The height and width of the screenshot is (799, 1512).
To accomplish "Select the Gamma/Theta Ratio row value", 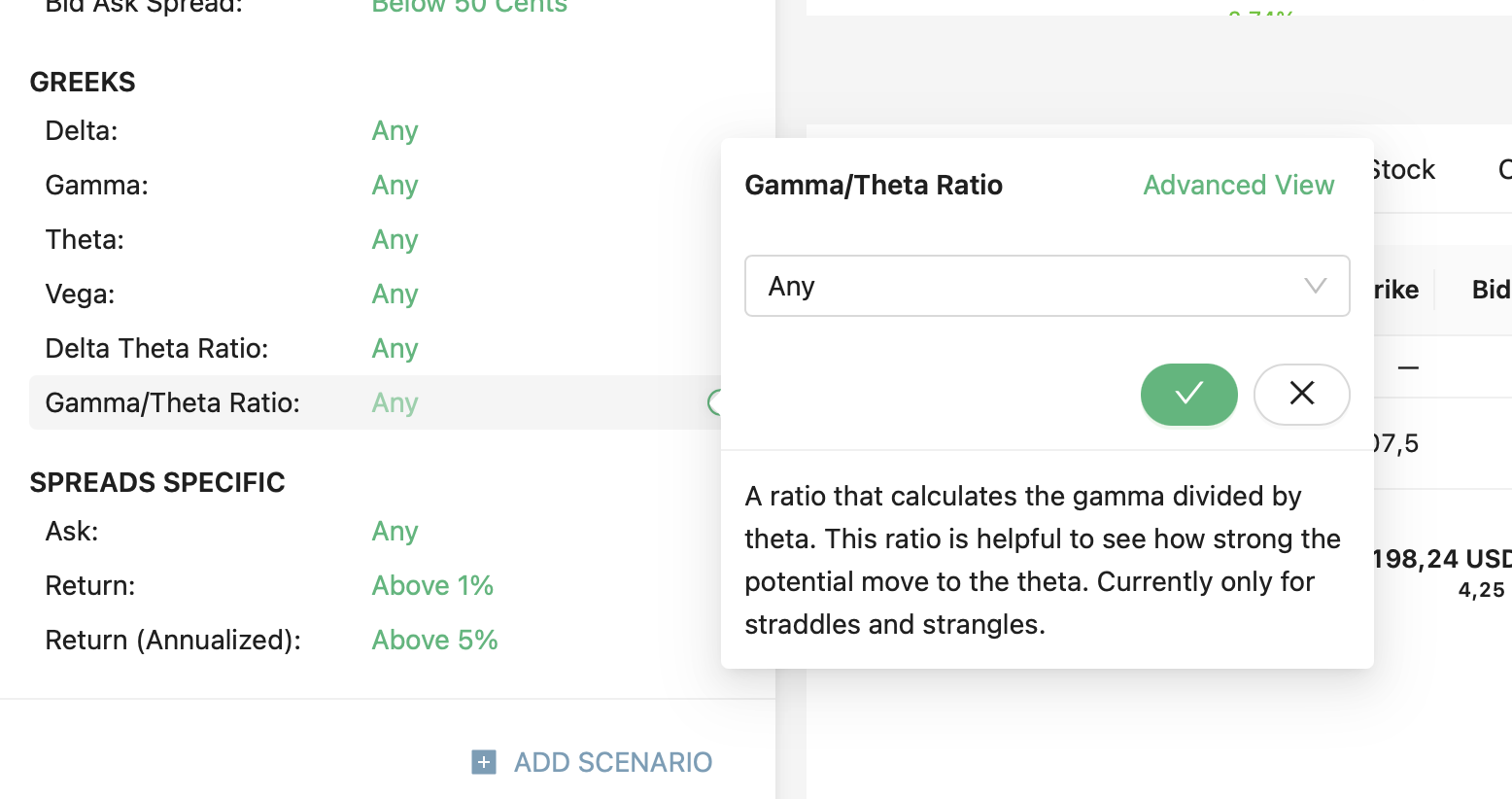I will (395, 402).
